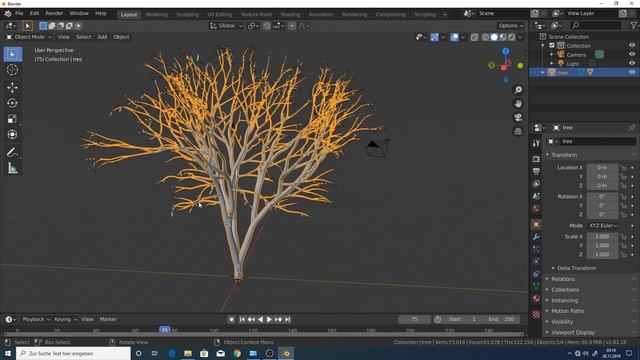Open the Object properties tab
The height and width of the screenshot is (360, 640).
tap(536, 224)
